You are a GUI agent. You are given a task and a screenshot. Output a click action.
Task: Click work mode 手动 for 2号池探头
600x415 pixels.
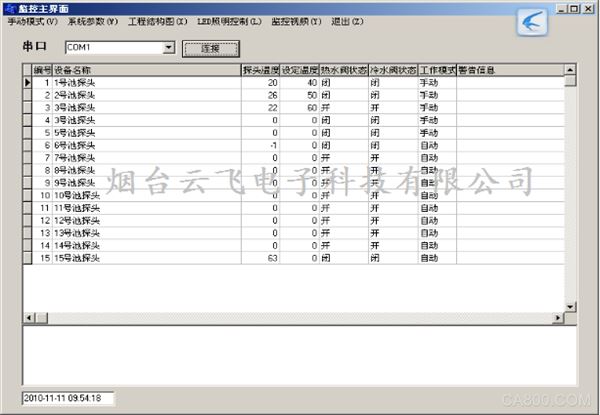point(437,95)
